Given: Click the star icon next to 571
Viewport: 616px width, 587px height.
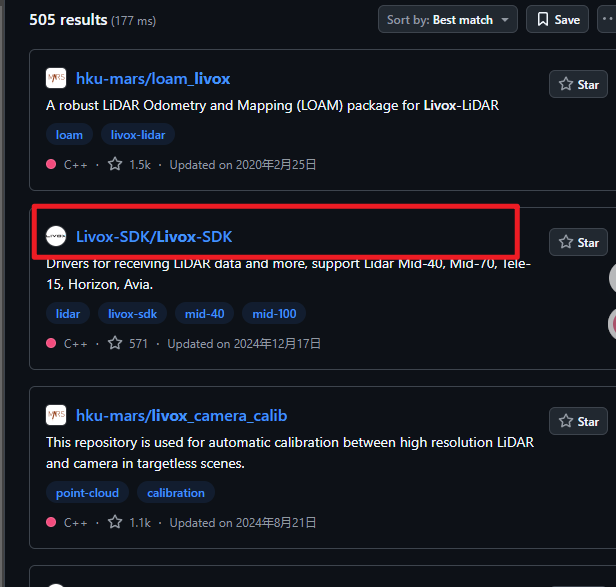Looking at the screenshot, I should pos(115,343).
